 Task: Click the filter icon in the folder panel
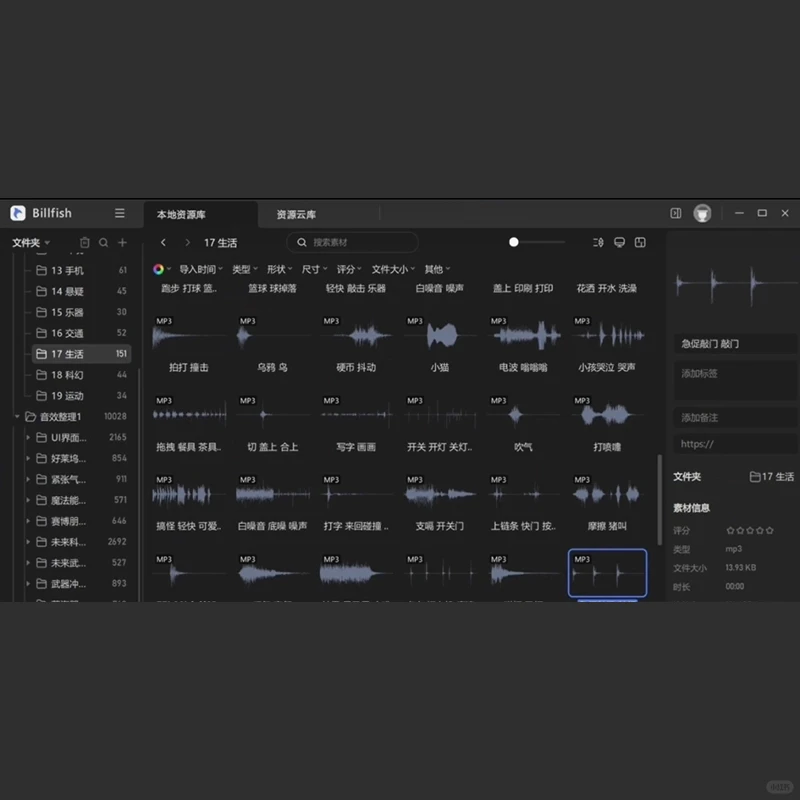[85, 242]
